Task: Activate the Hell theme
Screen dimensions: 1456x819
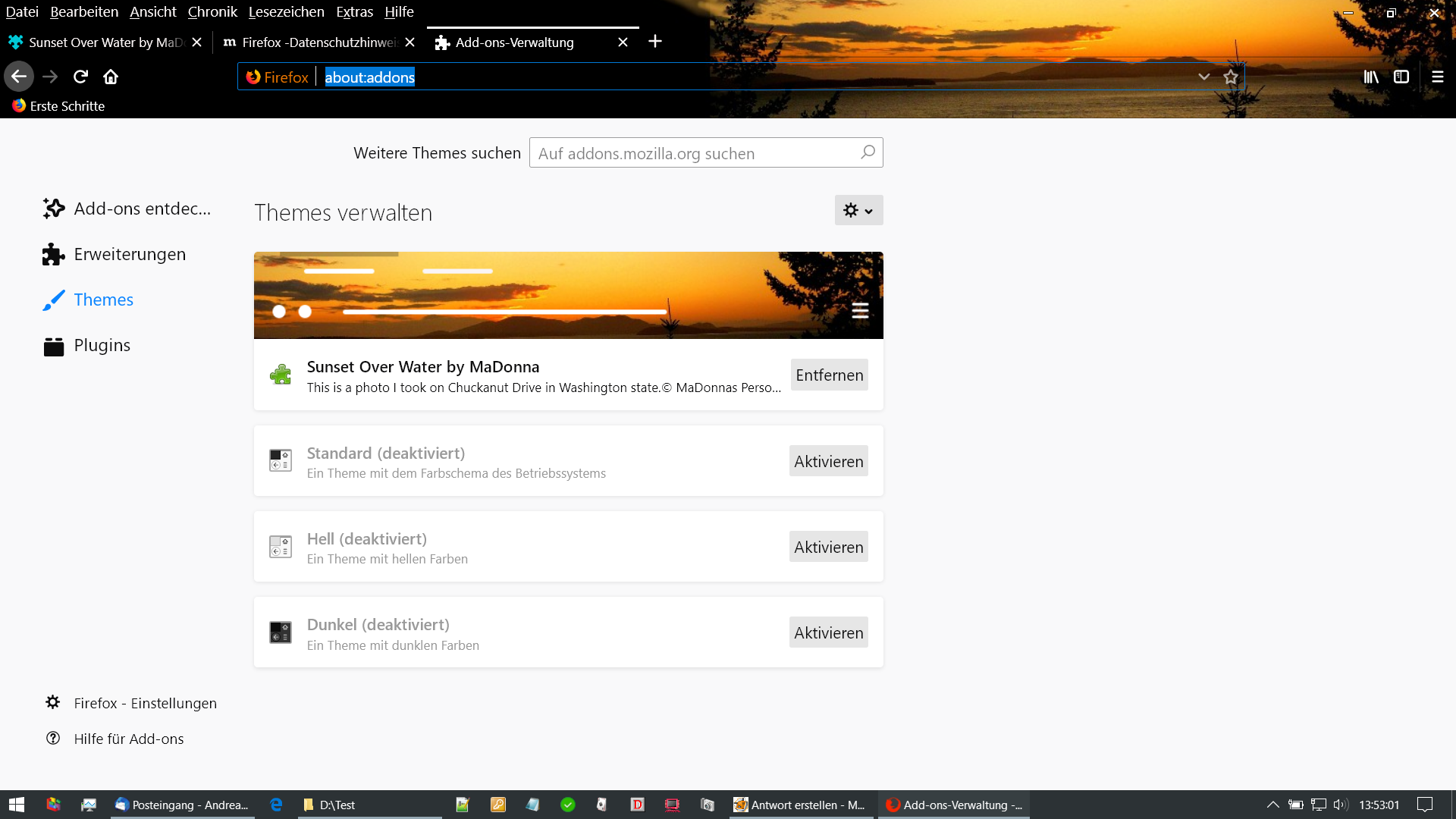Action: [828, 547]
